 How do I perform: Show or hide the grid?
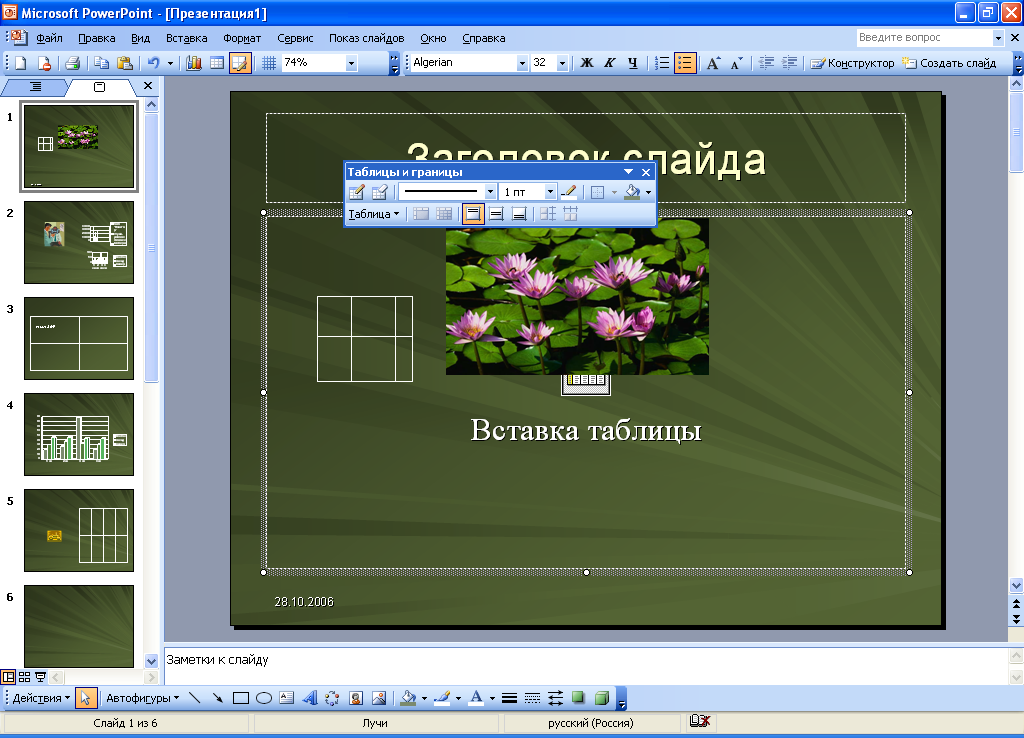point(268,63)
